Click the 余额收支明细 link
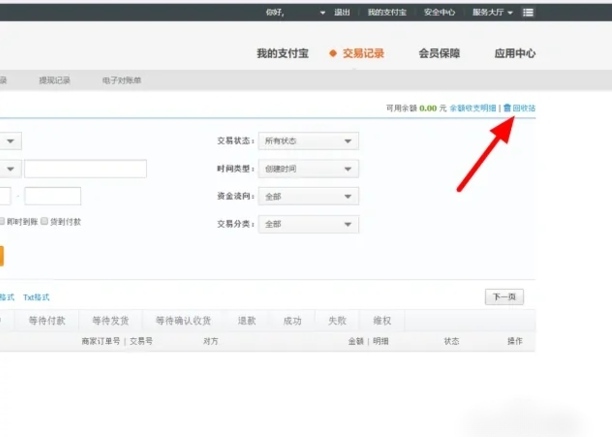 tap(472, 107)
